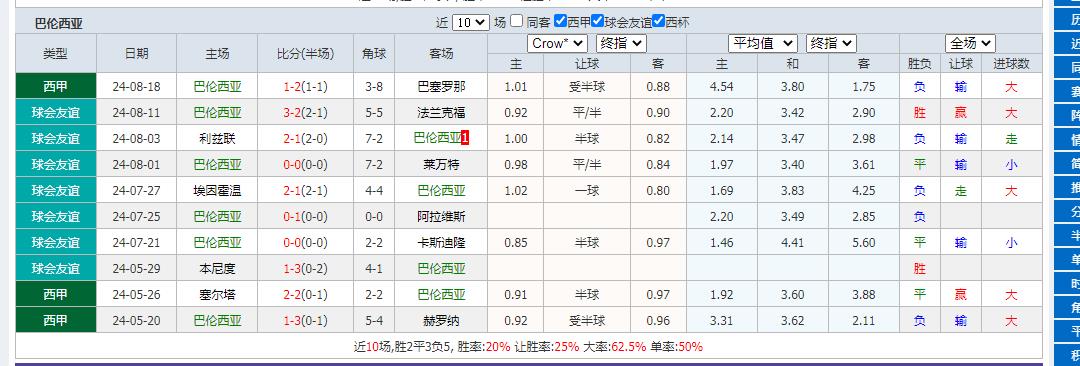
Task: Uncheck the 西甲 filter checkbox
Action: [x=560, y=21]
